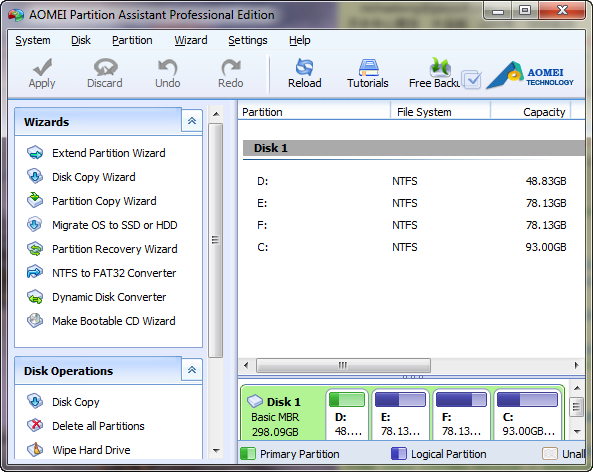This screenshot has height=472, width=593.
Task: Click the Extend Partition Wizard icon
Action: (x=35, y=153)
